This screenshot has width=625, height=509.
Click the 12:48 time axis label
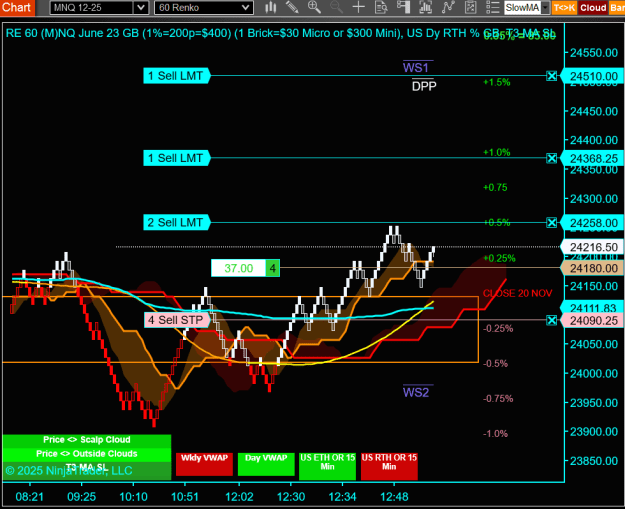tap(394, 497)
